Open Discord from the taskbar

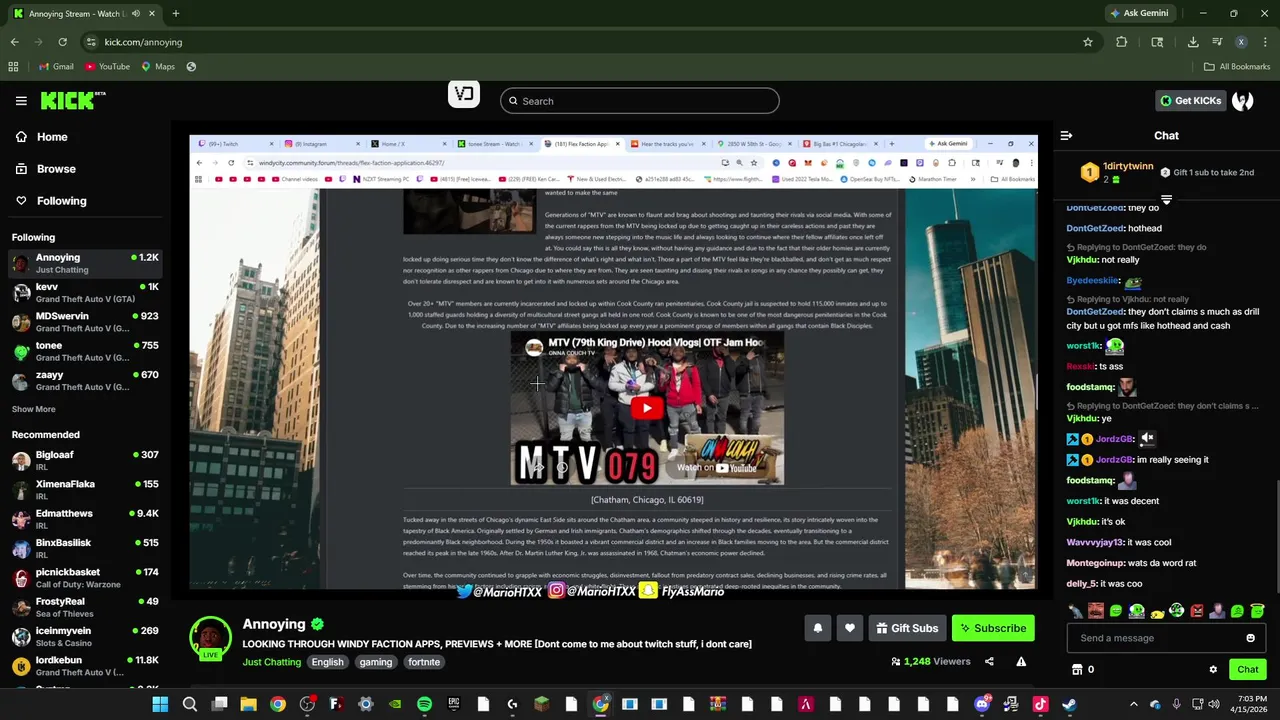[x=982, y=704]
